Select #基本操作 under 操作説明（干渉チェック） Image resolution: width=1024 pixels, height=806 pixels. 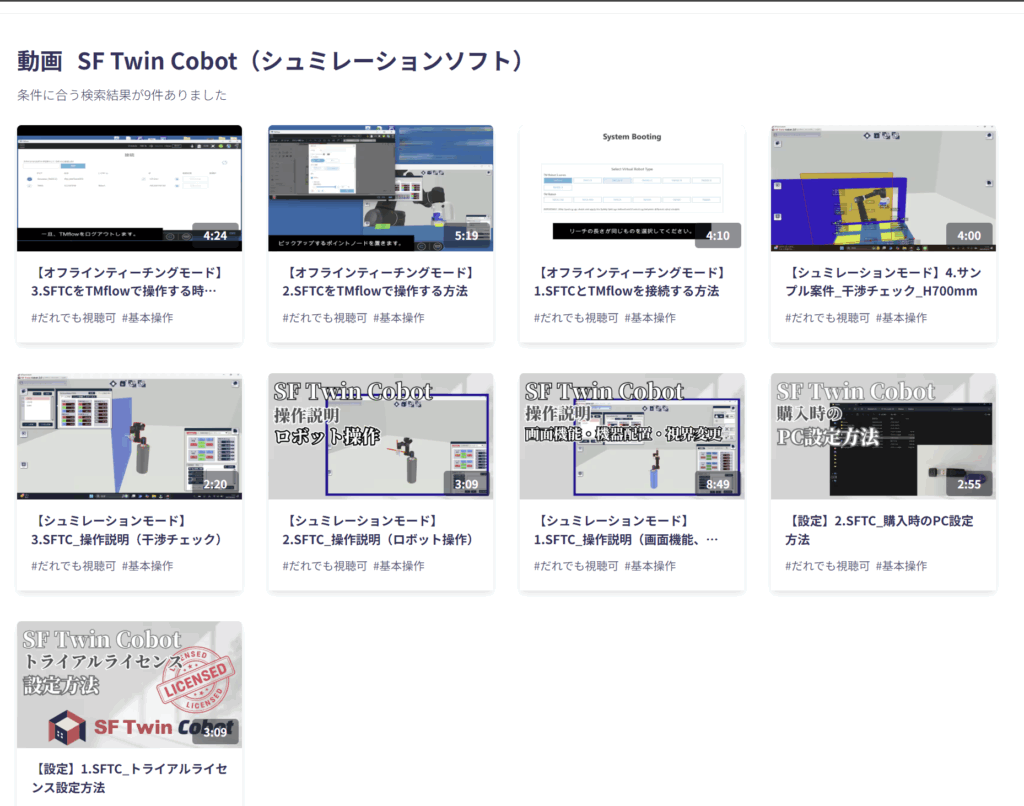(x=148, y=566)
